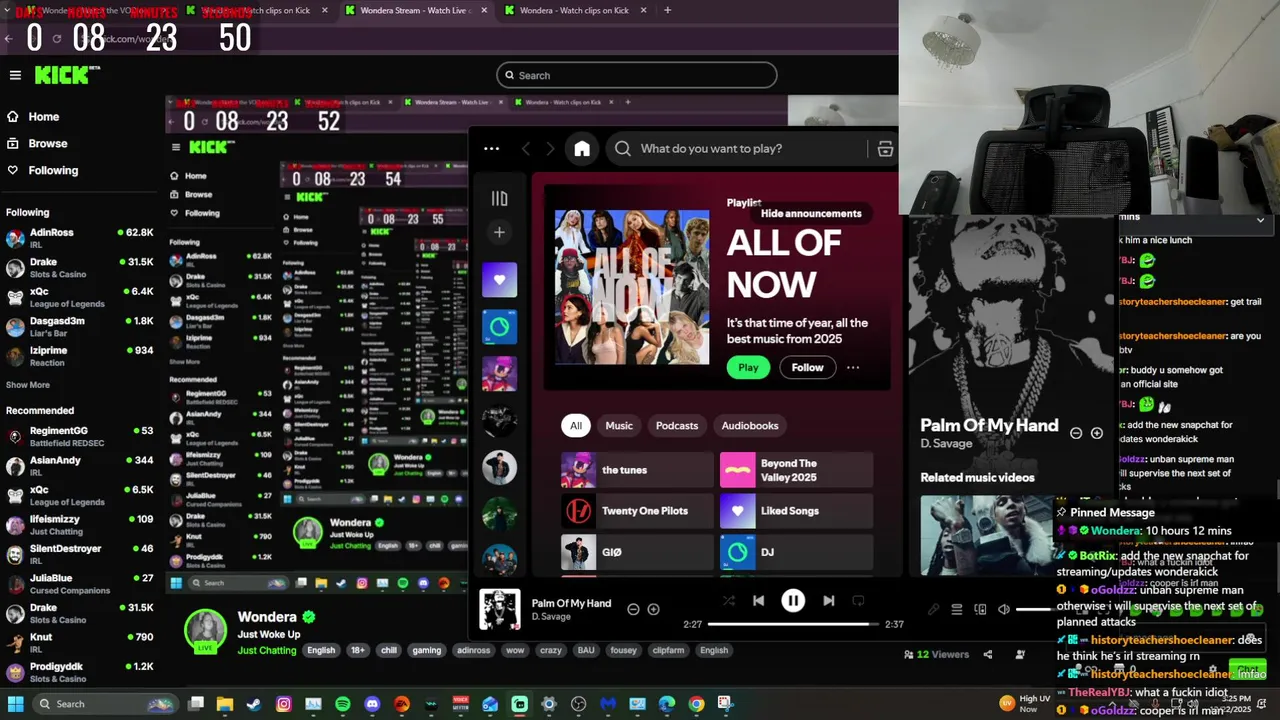Play the All Of Now playlist
The width and height of the screenshot is (1280, 720).
tap(748, 367)
